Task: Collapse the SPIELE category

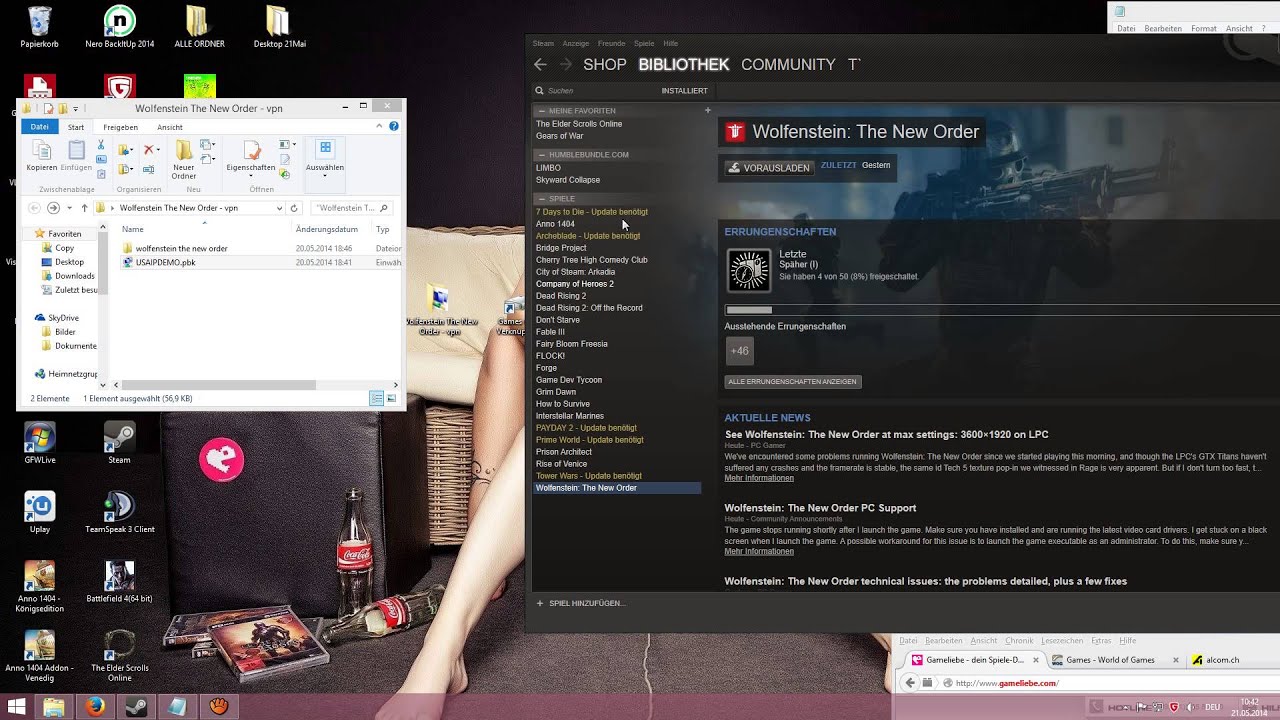Action: click(x=542, y=199)
